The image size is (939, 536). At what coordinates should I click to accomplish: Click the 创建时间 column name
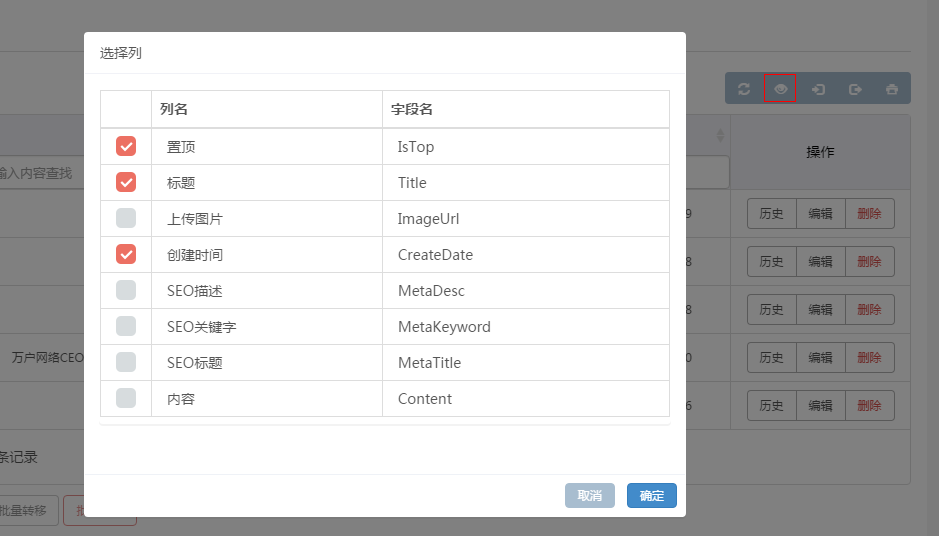tap(195, 255)
